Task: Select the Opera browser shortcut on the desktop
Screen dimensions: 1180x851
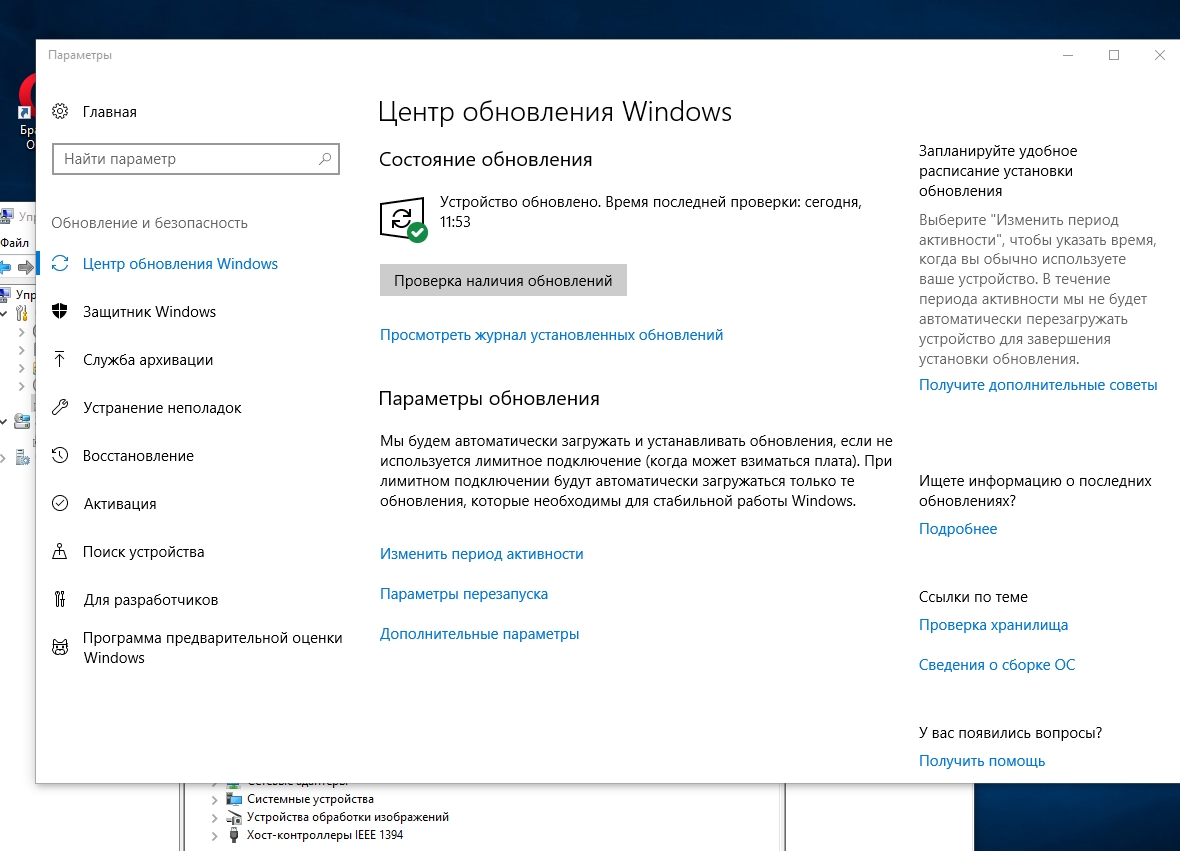Action: click(x=26, y=110)
